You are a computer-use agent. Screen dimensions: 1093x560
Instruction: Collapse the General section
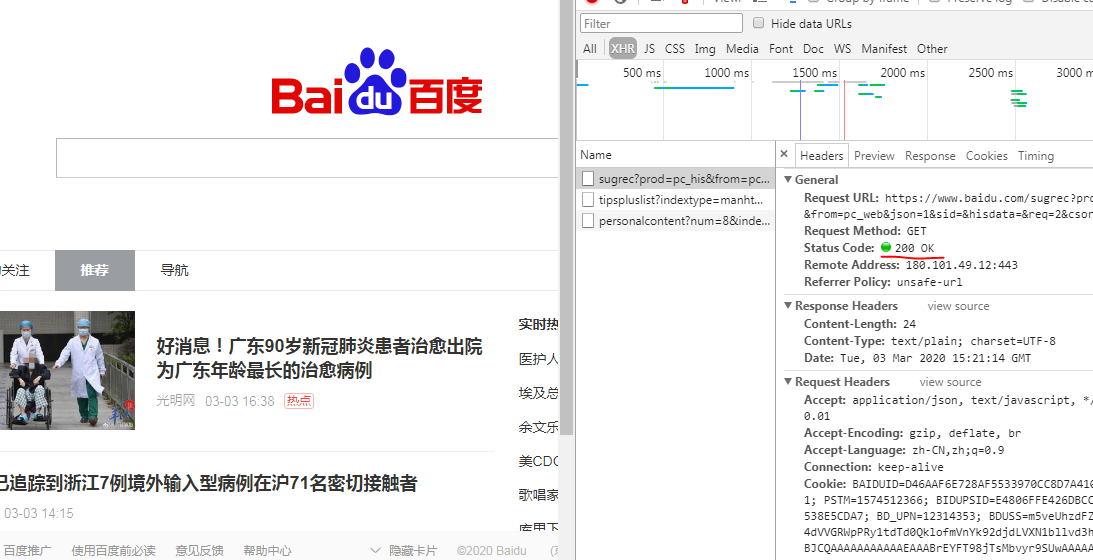coord(788,180)
